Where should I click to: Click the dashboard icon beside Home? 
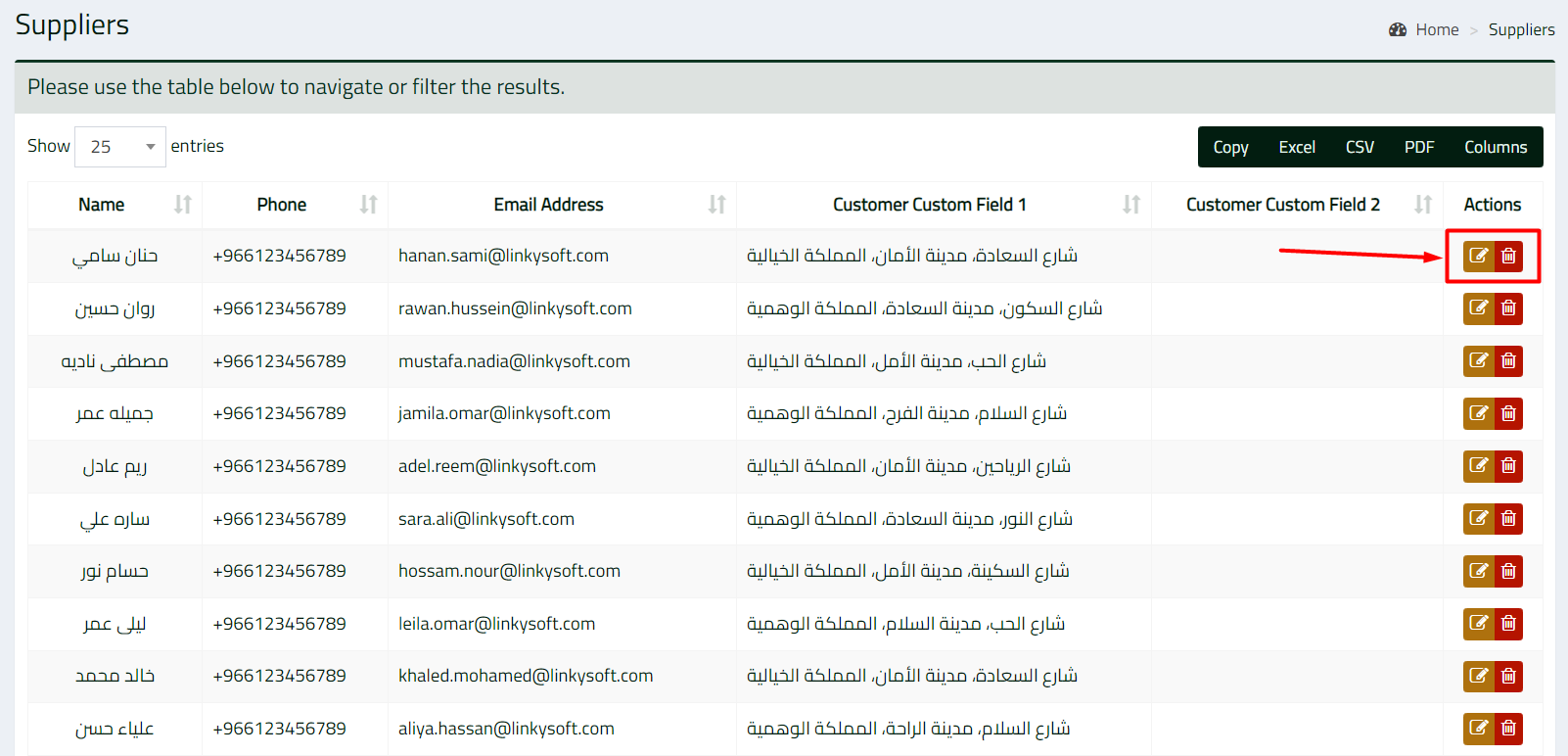[x=1398, y=29]
